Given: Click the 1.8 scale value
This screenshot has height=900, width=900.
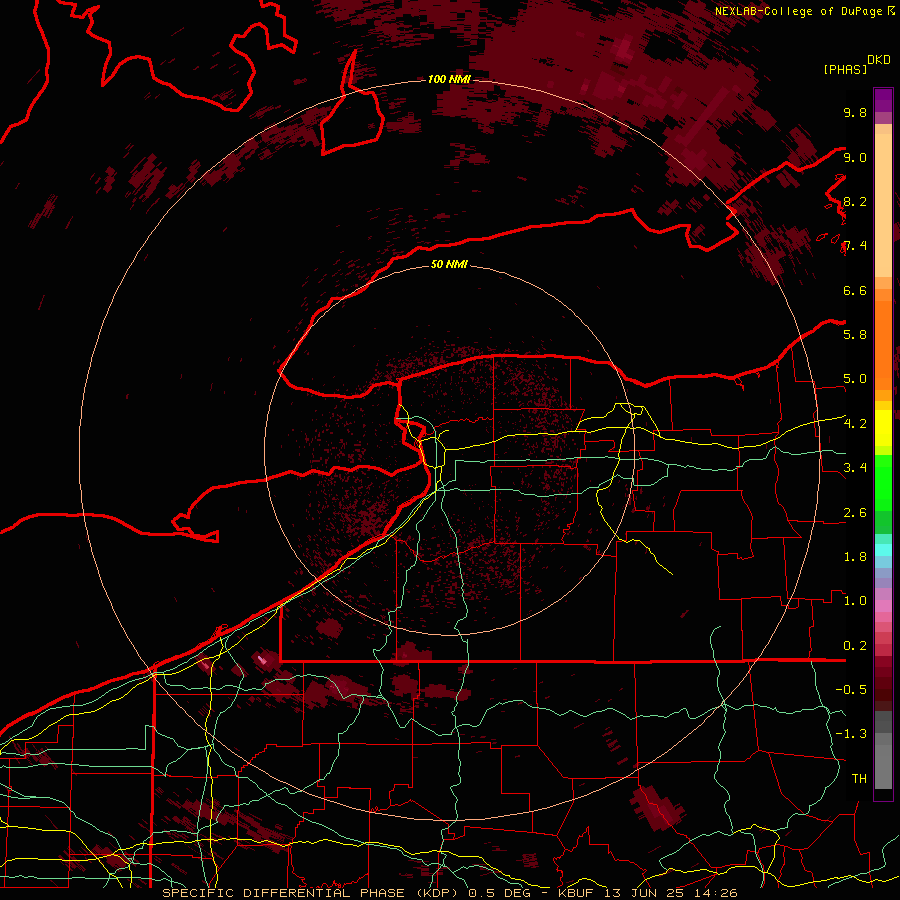Looking at the screenshot, I should [x=855, y=556].
